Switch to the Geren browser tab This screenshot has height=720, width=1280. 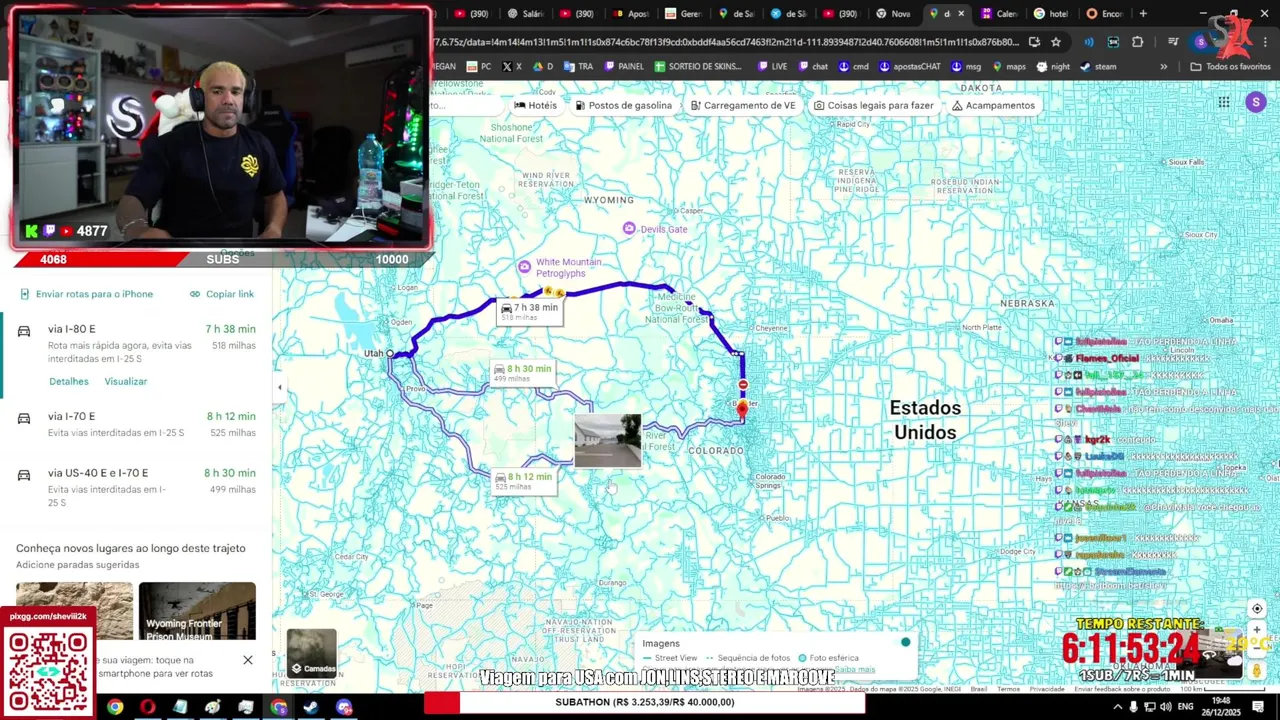[683, 14]
